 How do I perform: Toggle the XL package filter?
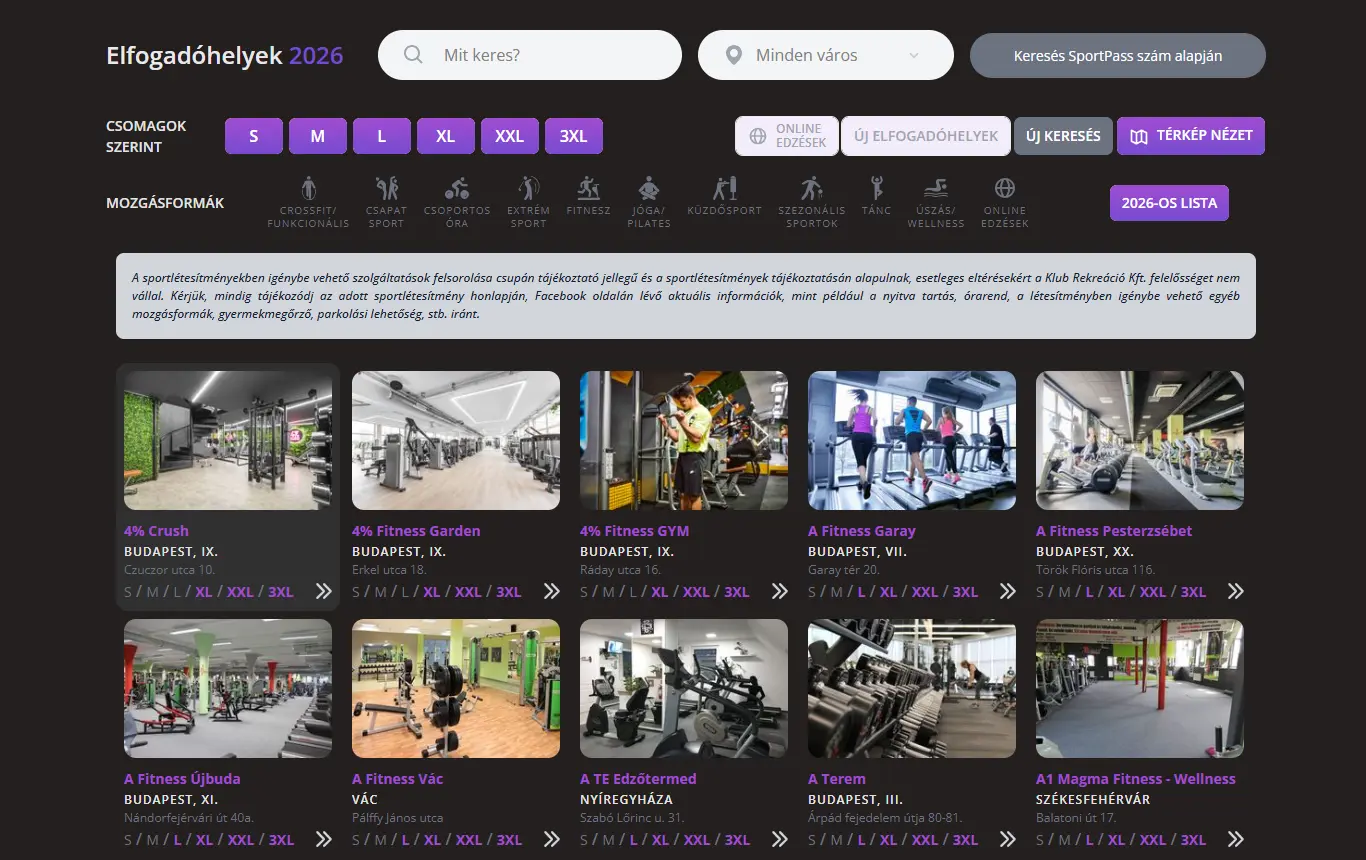click(x=446, y=136)
